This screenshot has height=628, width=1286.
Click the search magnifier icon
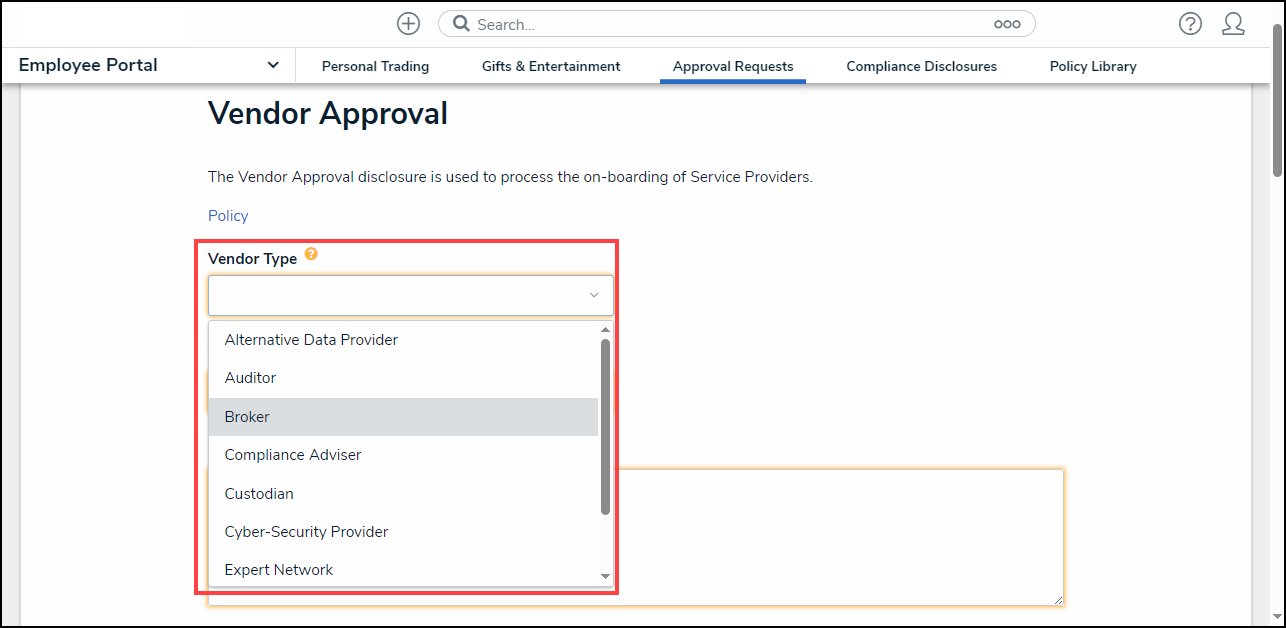click(x=460, y=23)
